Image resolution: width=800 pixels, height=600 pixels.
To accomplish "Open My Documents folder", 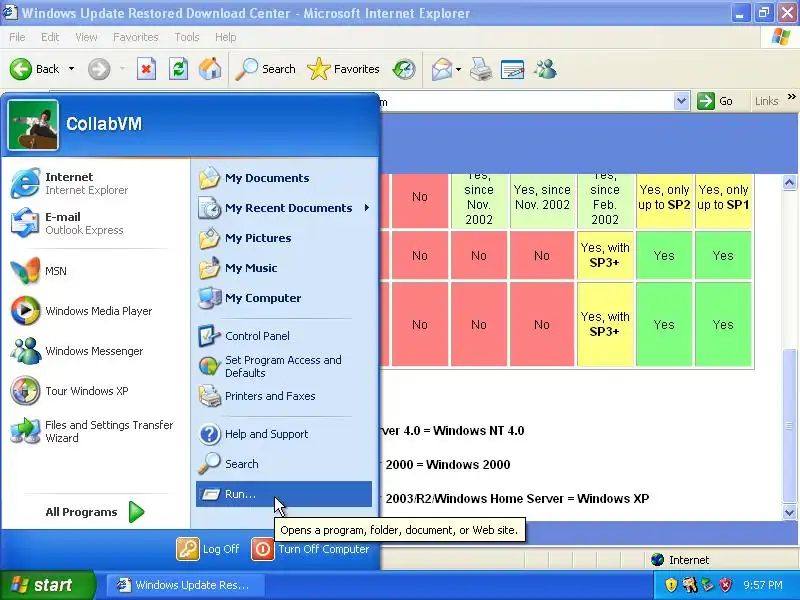I will [x=284, y=178].
